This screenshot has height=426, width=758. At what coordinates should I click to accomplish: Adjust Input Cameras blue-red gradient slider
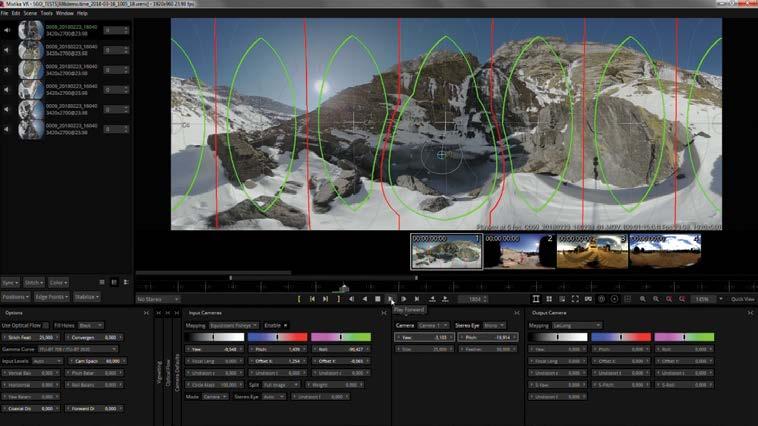pyautogui.click(x=277, y=337)
